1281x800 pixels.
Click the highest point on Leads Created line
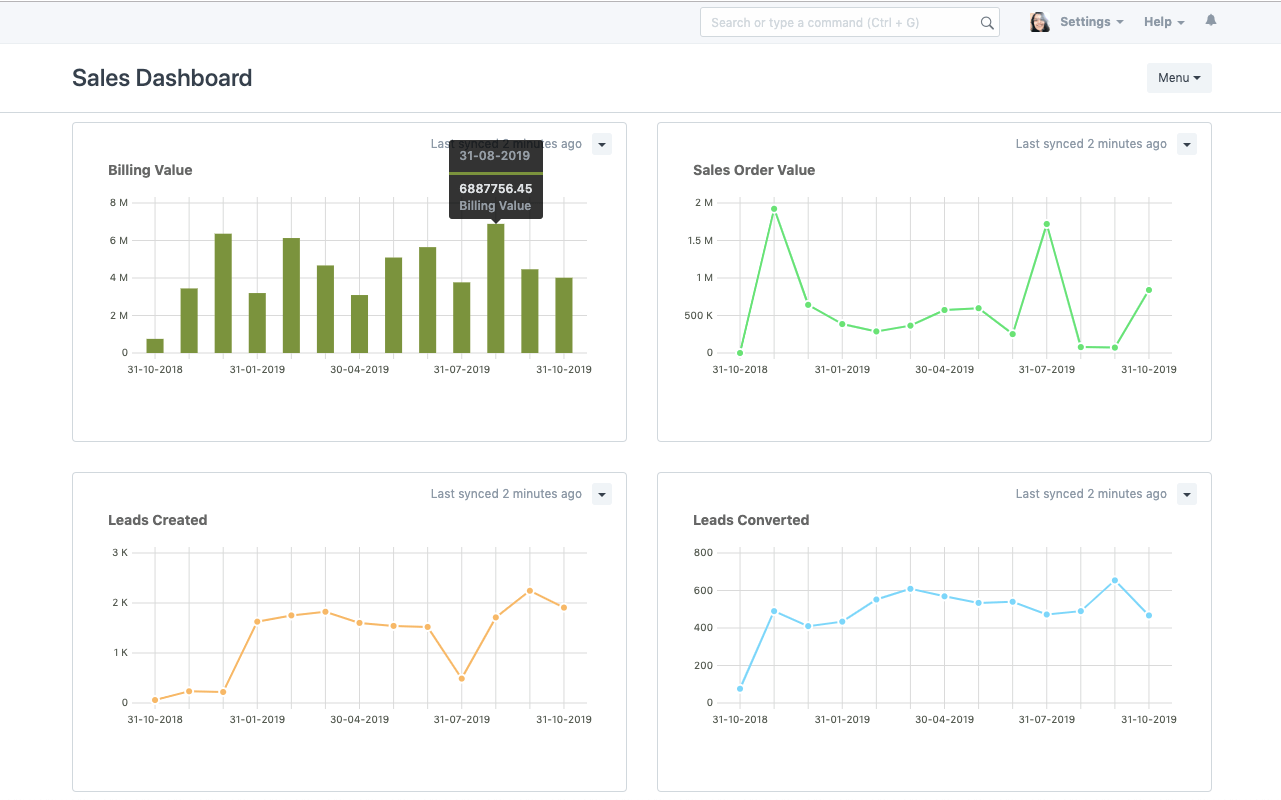[x=529, y=590]
